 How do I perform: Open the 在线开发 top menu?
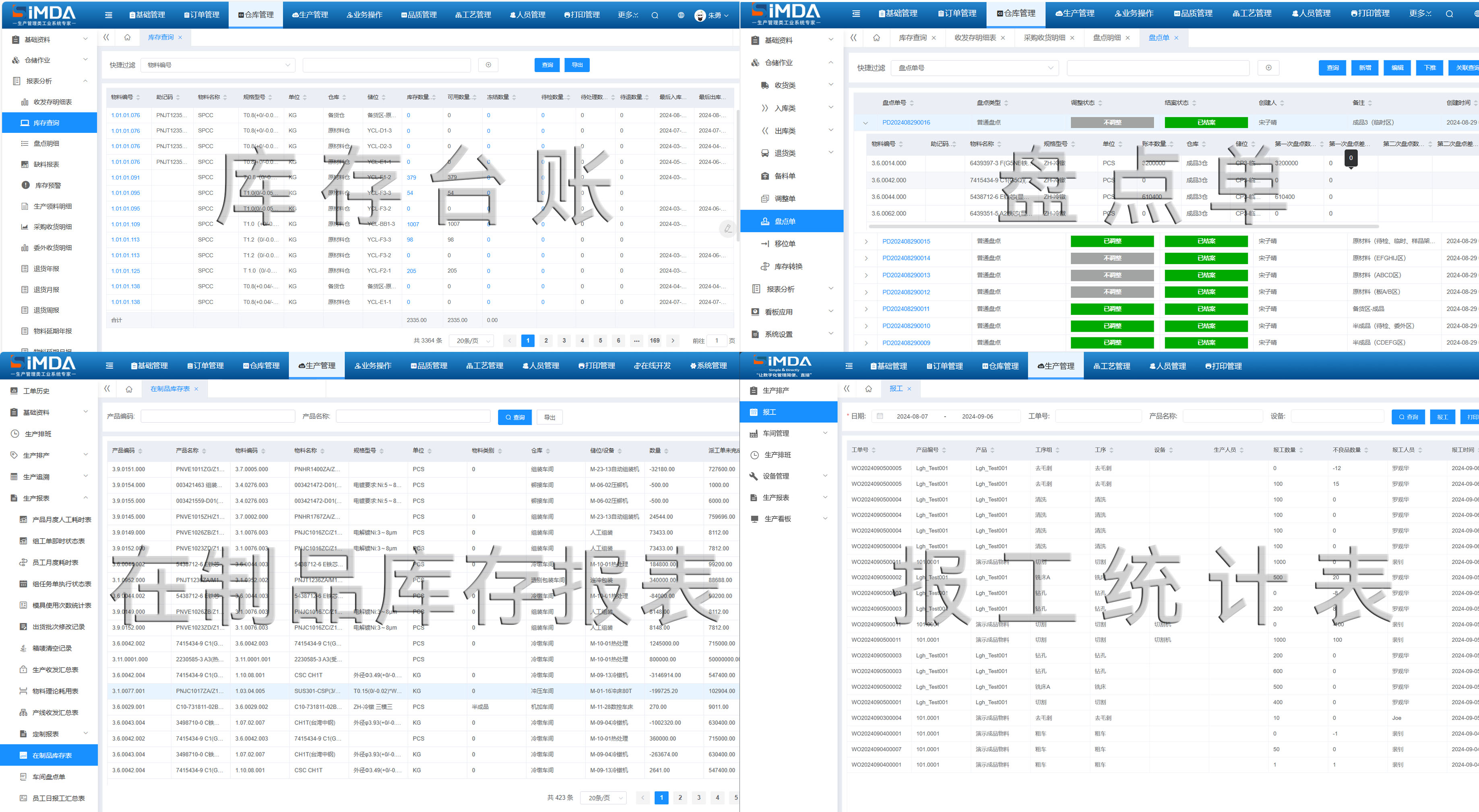pyautogui.click(x=652, y=366)
